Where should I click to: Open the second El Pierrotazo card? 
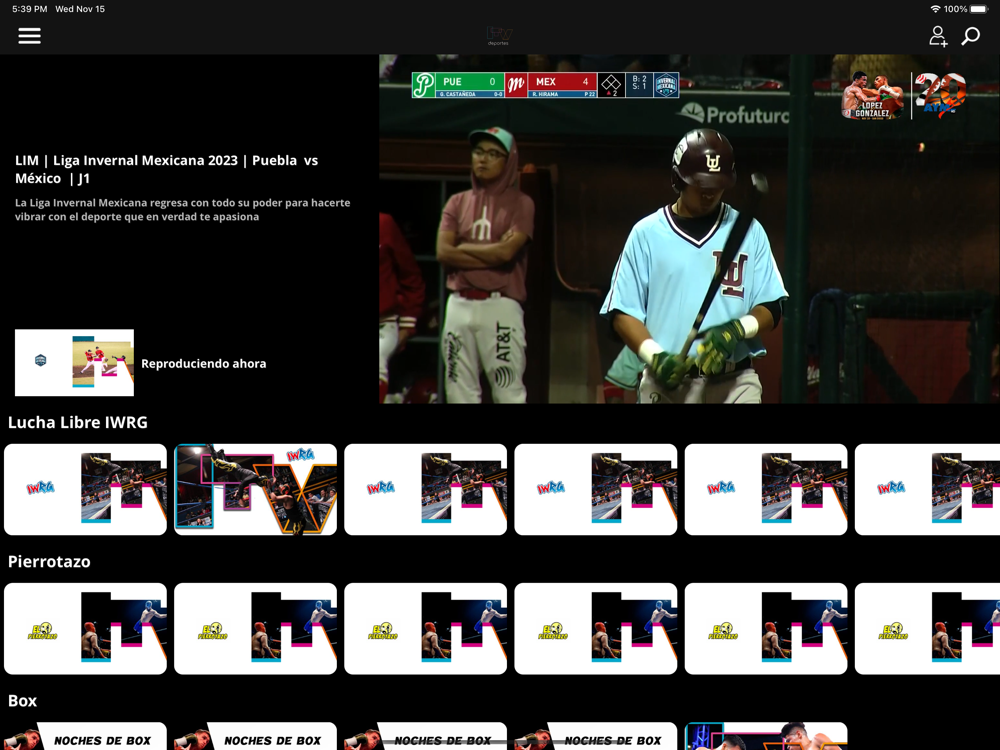(x=256, y=628)
